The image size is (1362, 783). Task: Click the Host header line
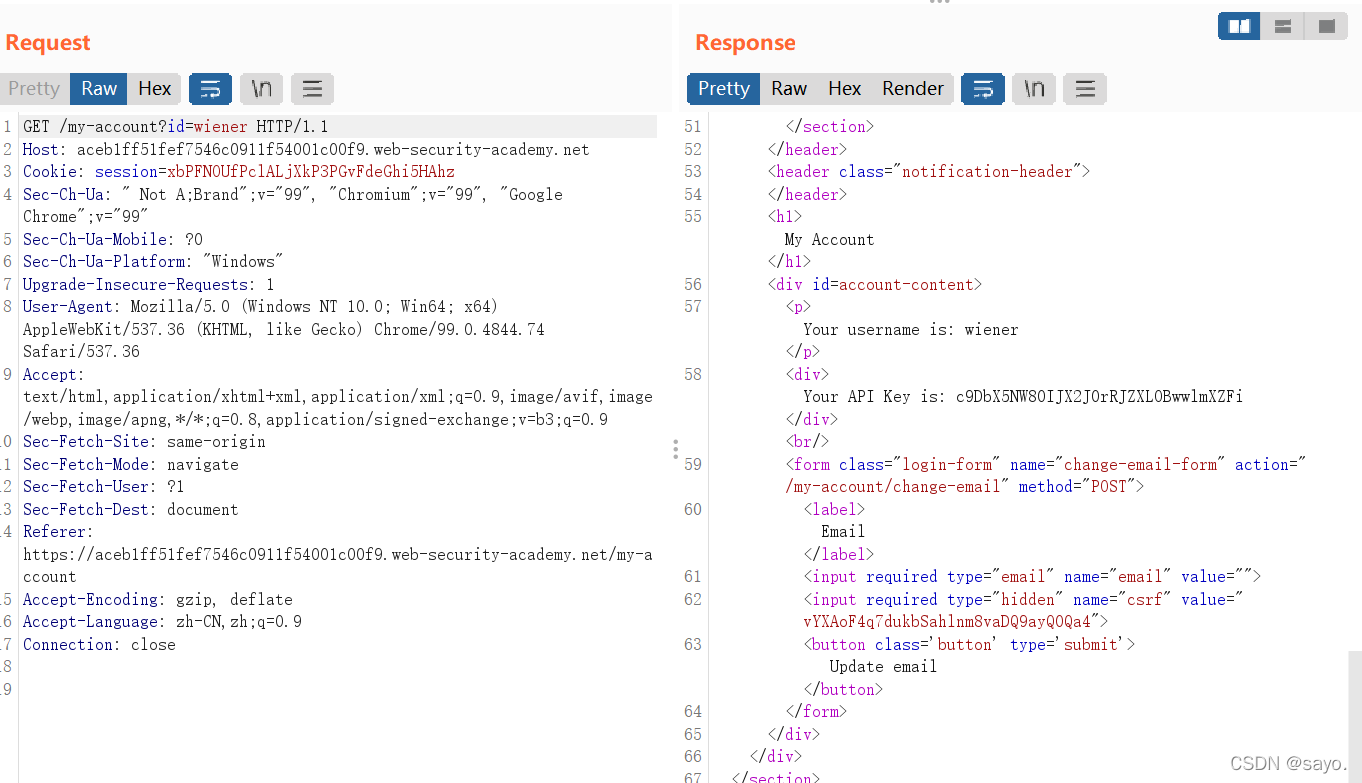pyautogui.click(x=306, y=150)
